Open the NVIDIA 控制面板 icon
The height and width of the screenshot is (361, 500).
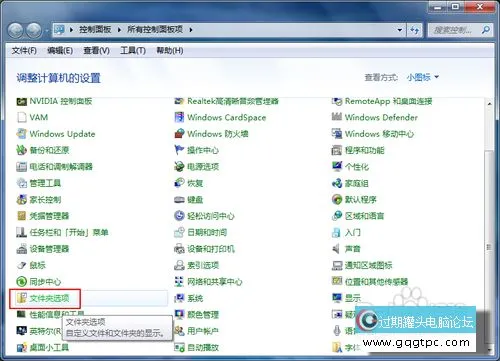pyautogui.click(x=22, y=101)
